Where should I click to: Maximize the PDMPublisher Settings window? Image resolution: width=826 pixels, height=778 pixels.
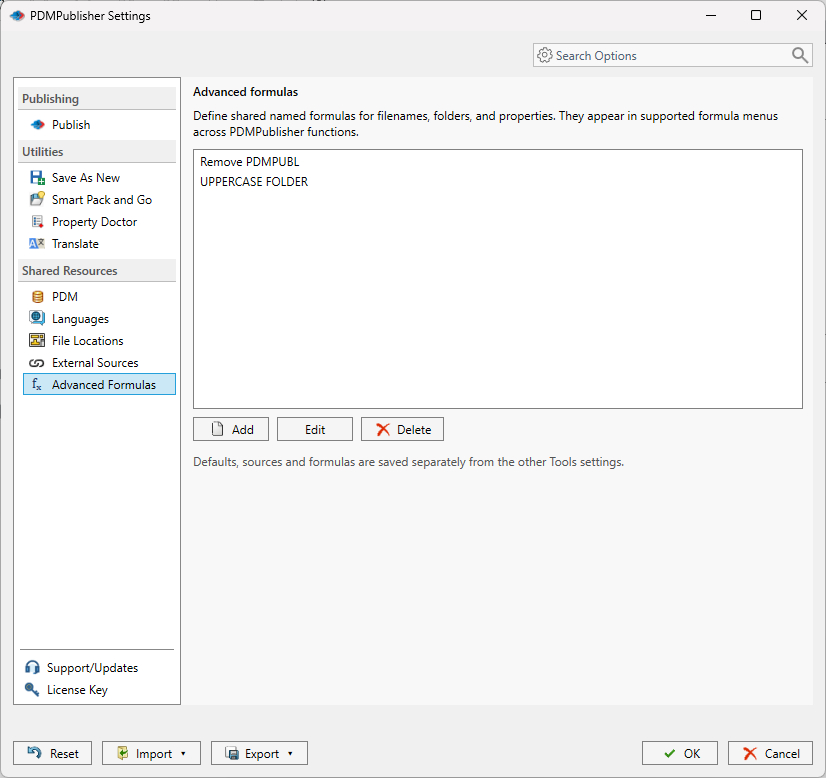756,15
